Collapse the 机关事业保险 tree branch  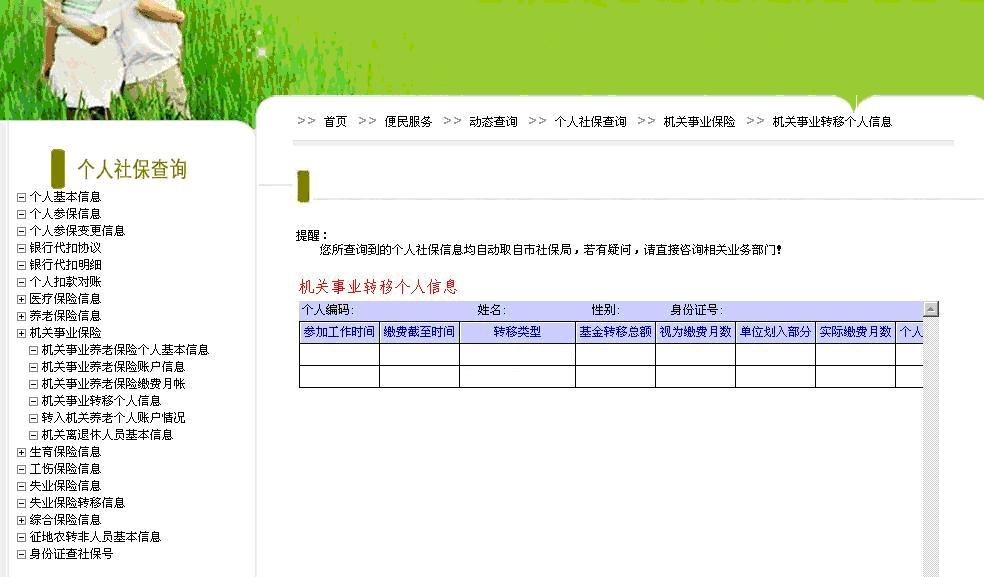tap(23, 332)
